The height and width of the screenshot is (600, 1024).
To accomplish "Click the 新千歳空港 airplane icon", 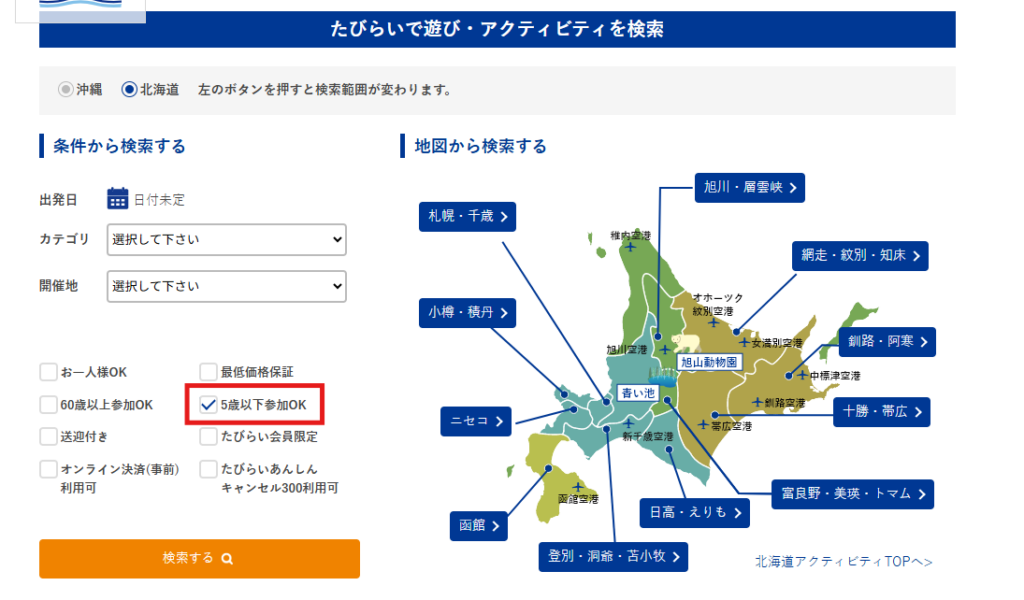I will pos(629,423).
